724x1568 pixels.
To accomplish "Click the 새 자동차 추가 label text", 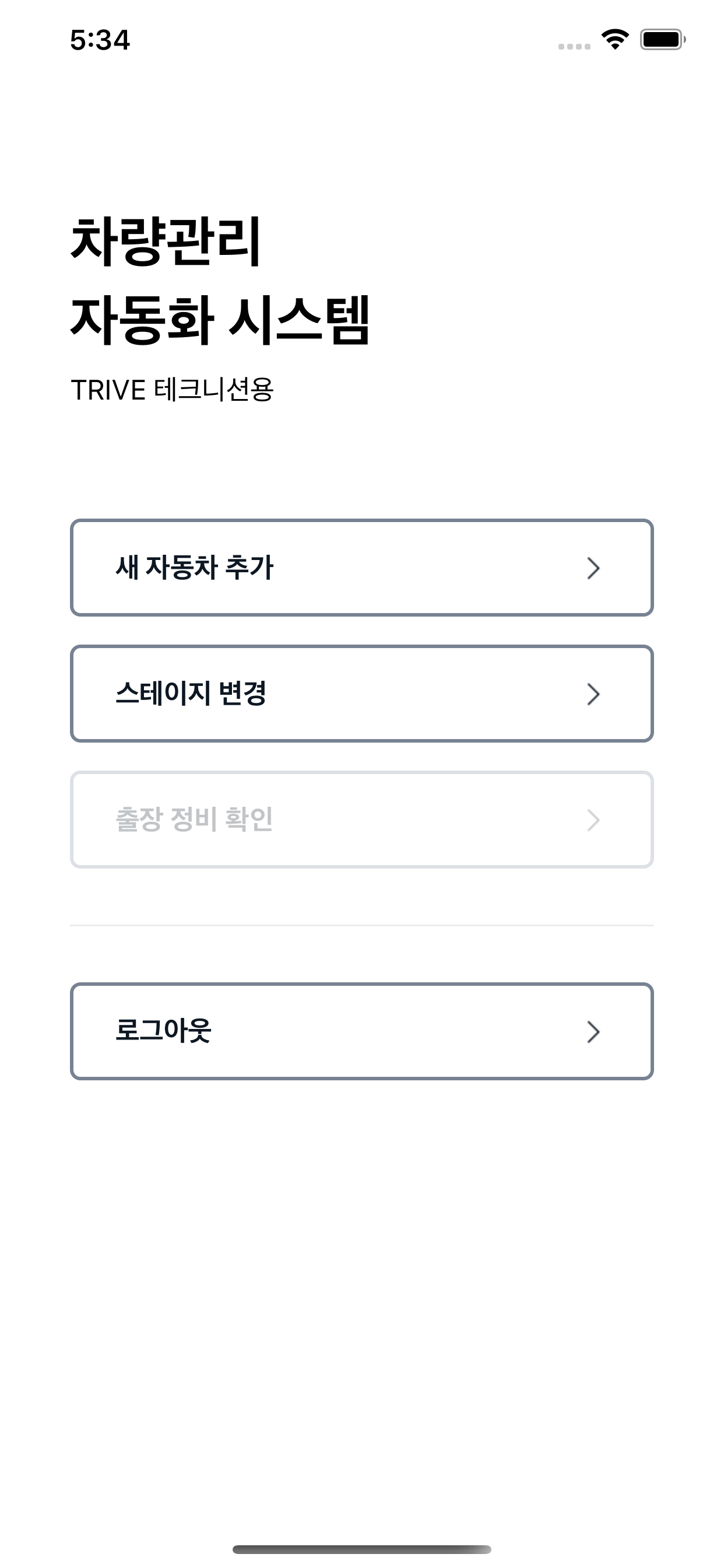I will point(195,568).
